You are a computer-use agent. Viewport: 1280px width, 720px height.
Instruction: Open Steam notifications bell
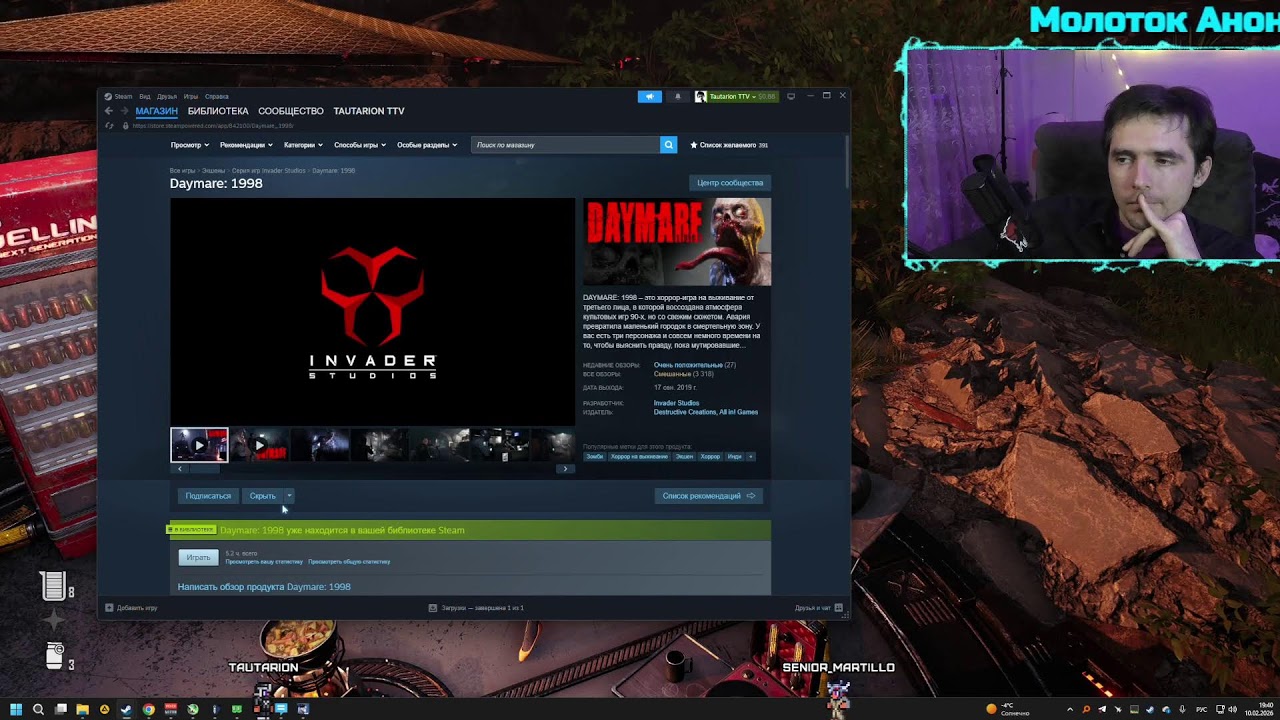[x=677, y=96]
